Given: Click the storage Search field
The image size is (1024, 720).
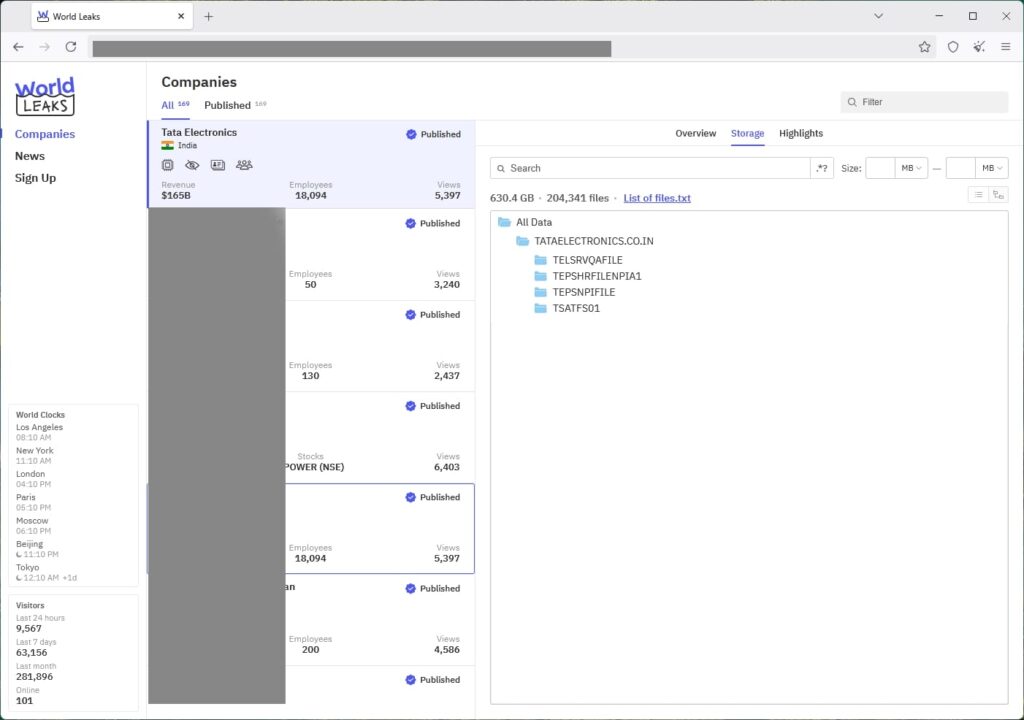Looking at the screenshot, I should tap(650, 168).
